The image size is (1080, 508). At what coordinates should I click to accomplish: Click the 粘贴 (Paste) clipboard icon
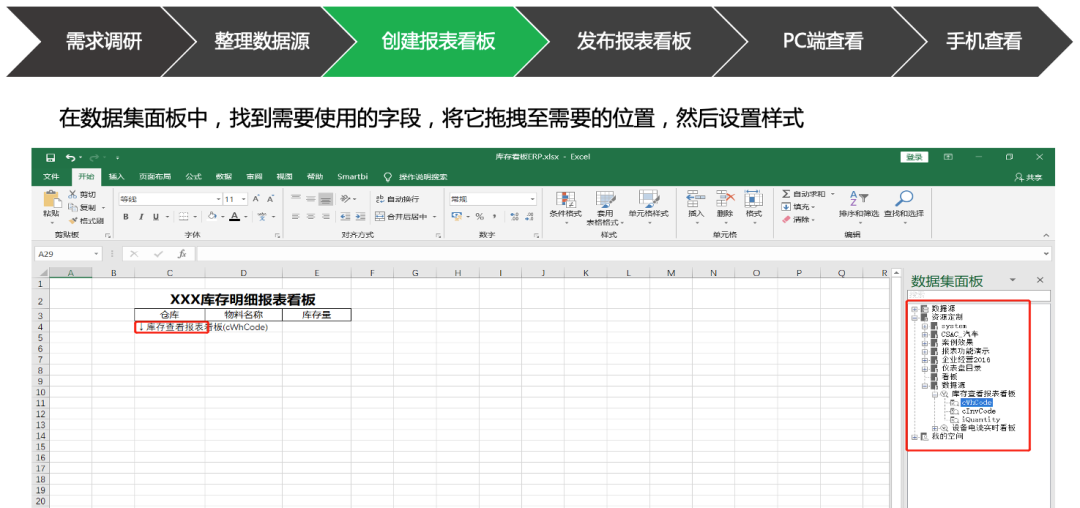point(52,200)
